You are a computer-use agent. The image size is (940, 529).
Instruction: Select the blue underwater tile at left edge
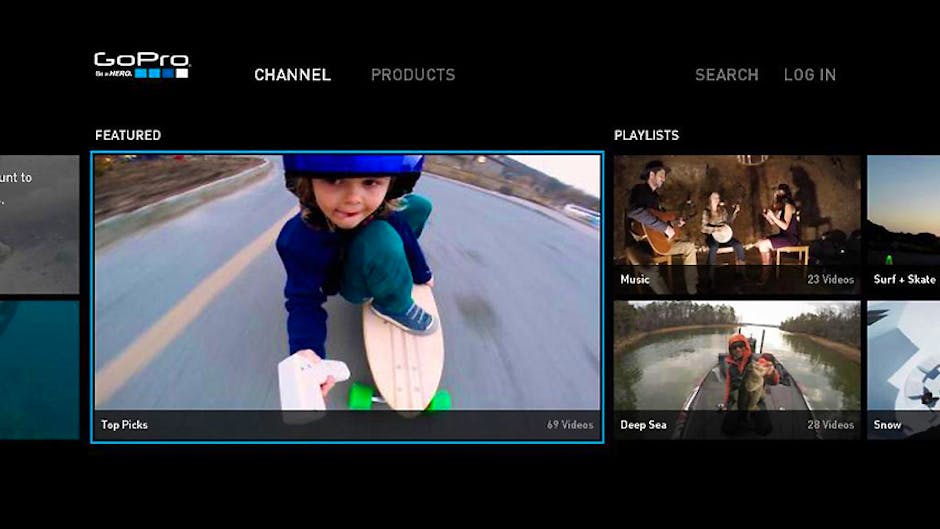[x=39, y=370]
